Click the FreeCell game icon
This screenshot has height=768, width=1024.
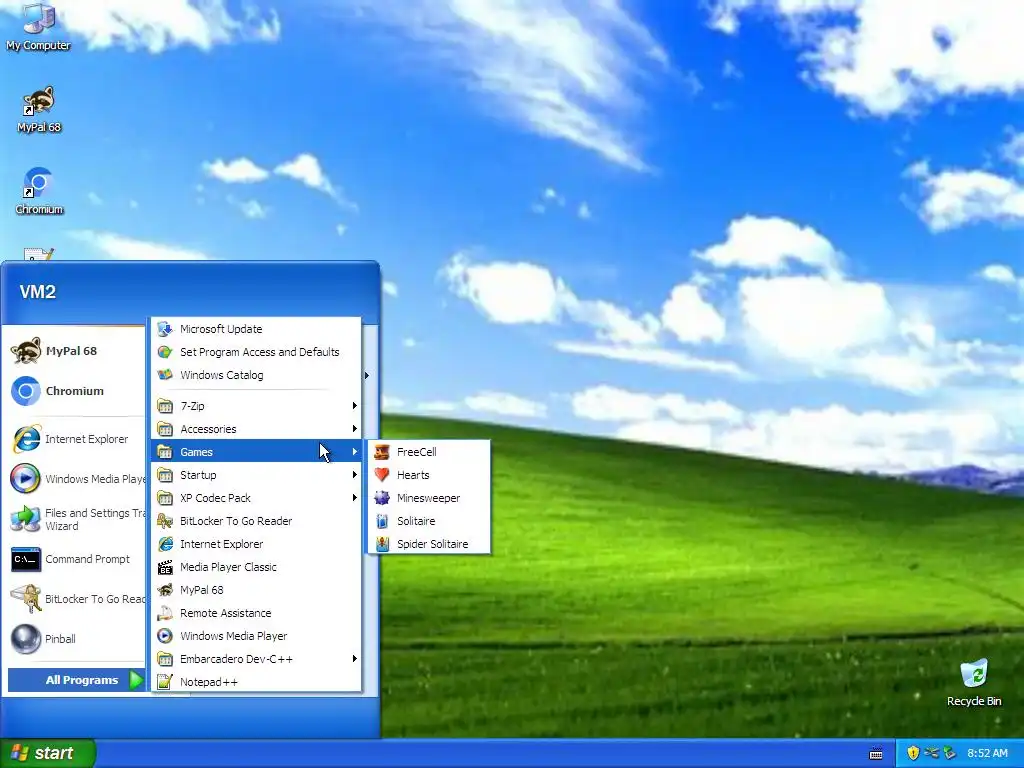(x=382, y=452)
